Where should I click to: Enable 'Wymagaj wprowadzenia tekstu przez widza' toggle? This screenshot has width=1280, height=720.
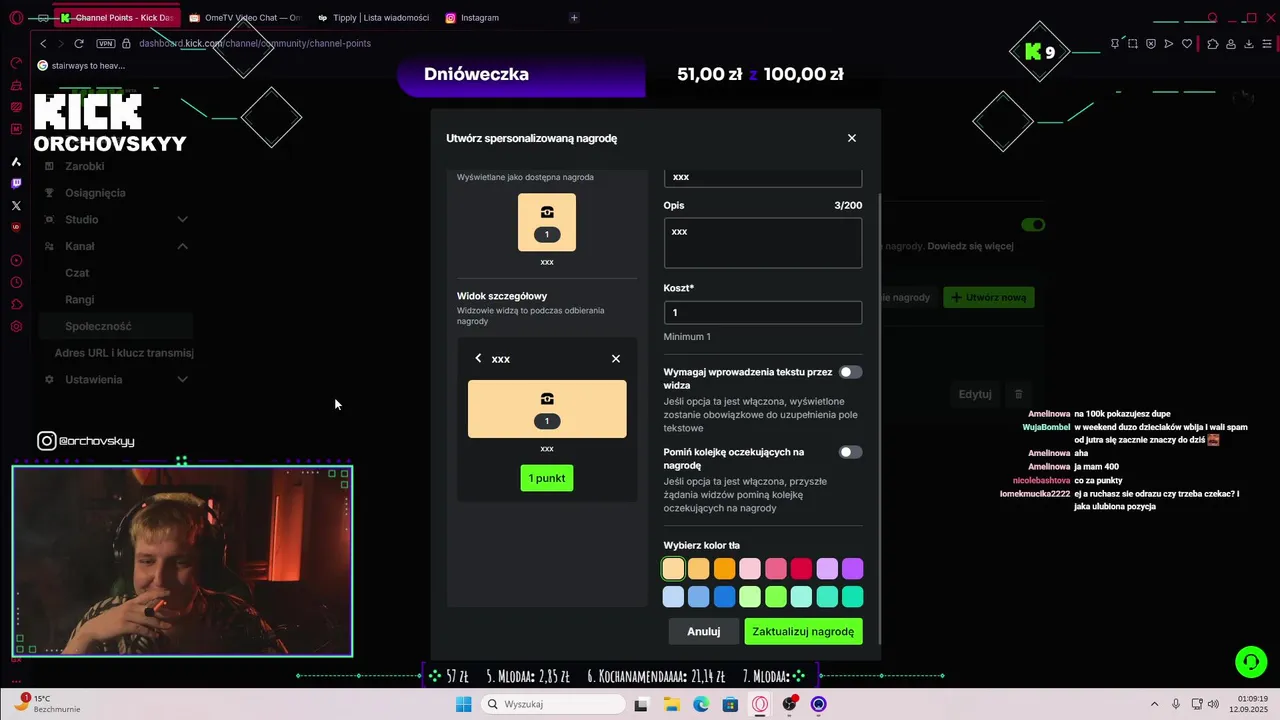pos(850,372)
